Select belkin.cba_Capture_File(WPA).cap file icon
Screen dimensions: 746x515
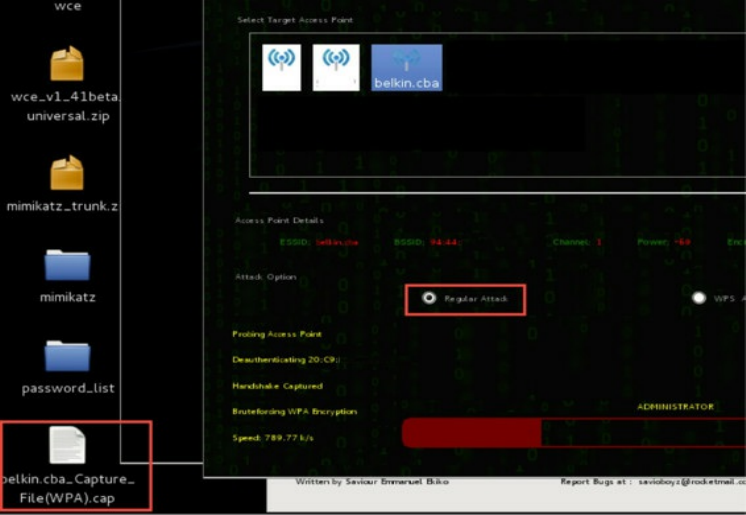pyautogui.click(x=67, y=445)
